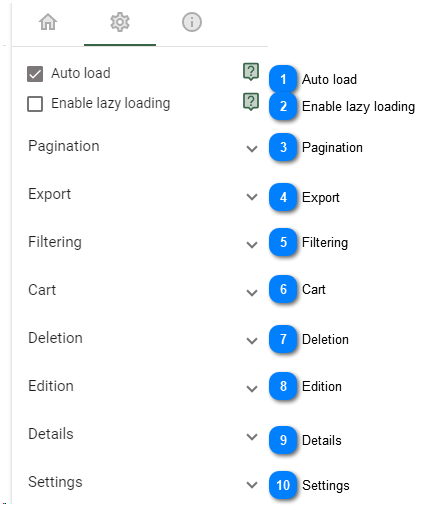431x510 pixels.
Task: Expand the Settings section chevron
Action: pyautogui.click(x=252, y=485)
